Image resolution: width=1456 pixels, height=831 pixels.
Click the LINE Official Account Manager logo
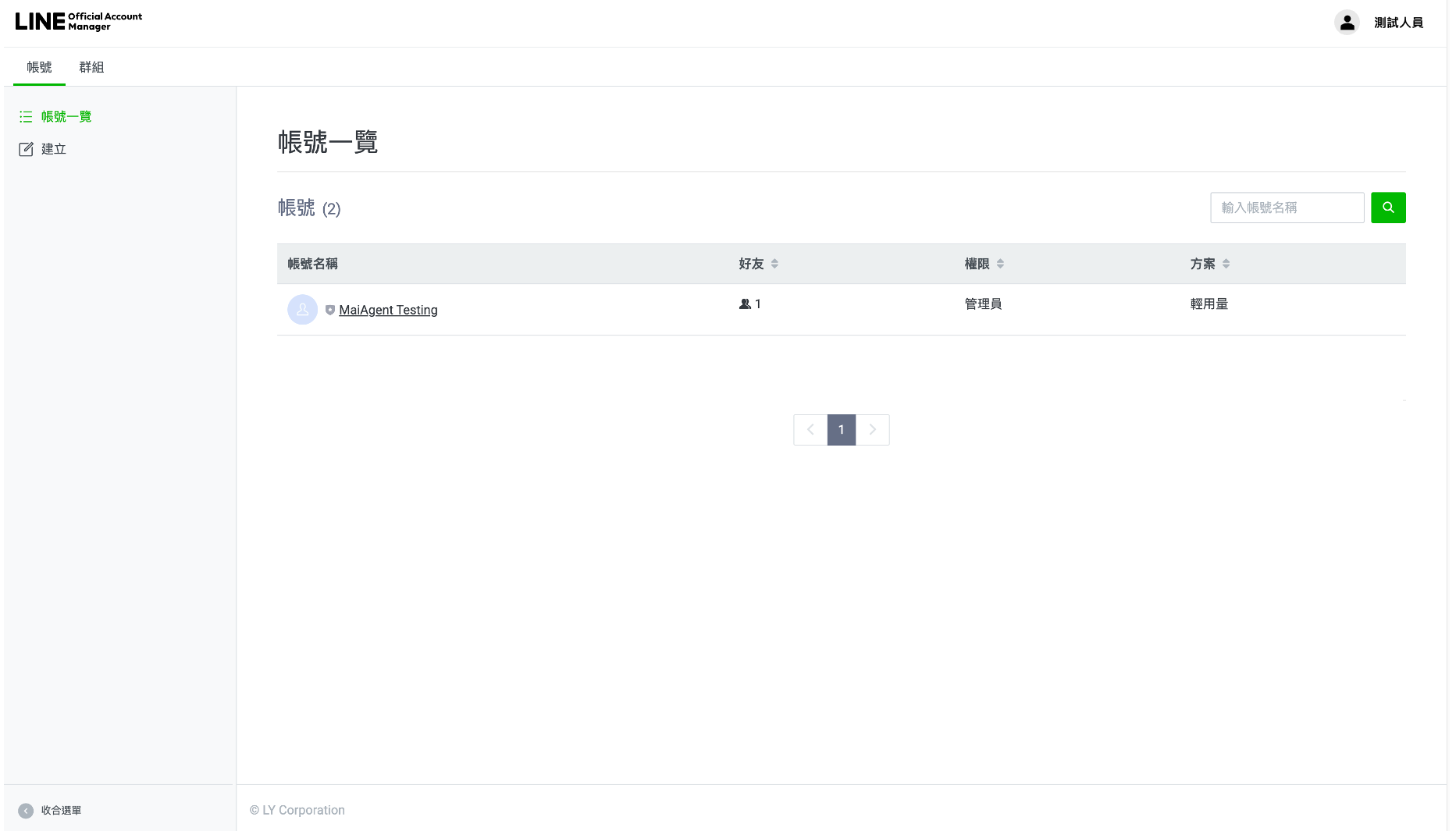[x=78, y=22]
